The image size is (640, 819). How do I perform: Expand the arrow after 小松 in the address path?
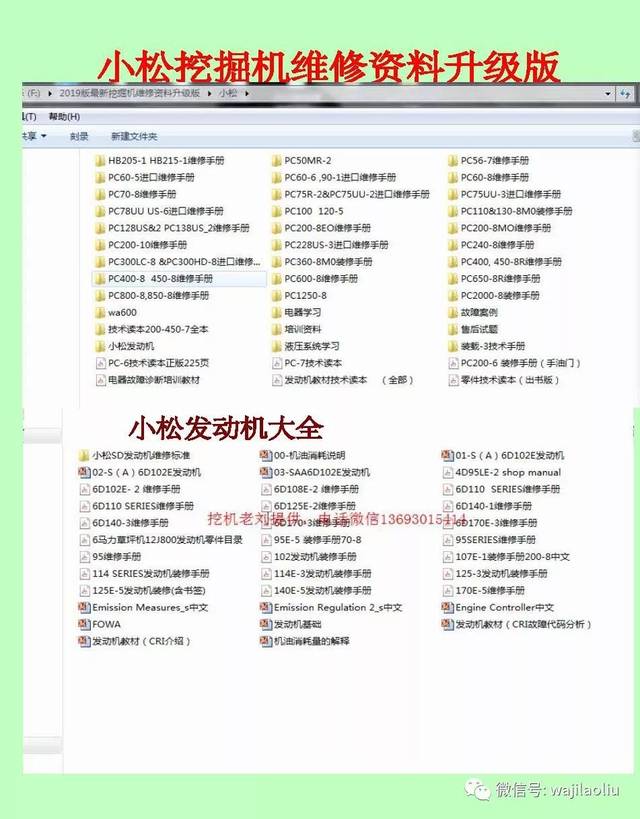(247, 93)
